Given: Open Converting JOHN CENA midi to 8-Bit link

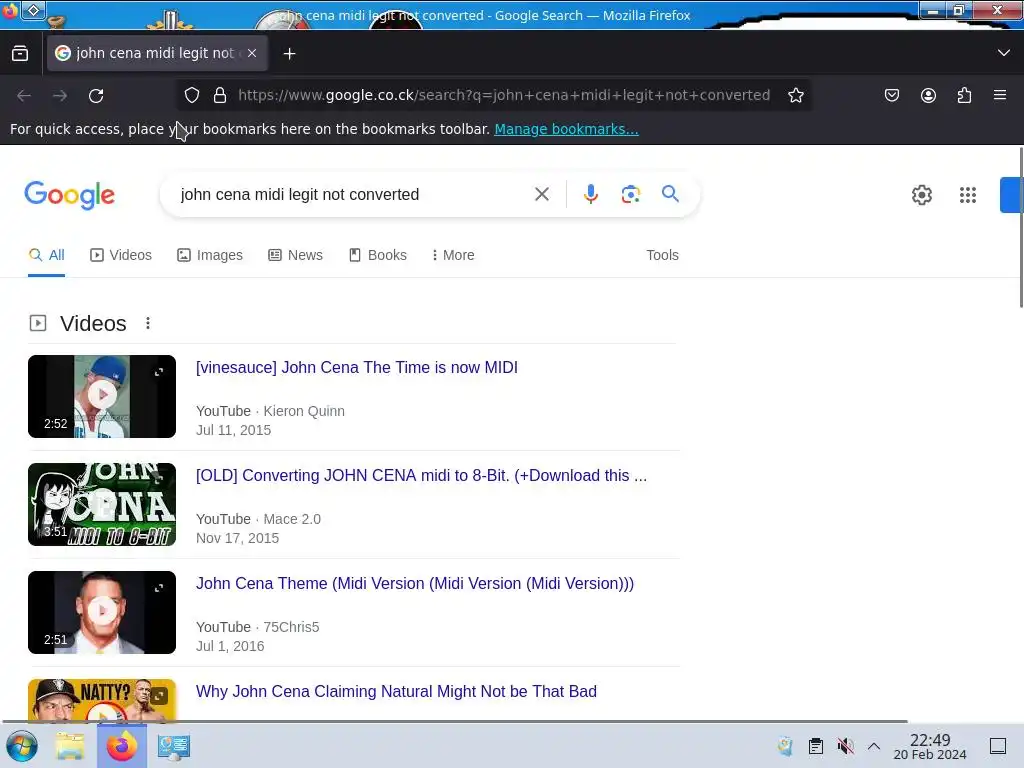Looking at the screenshot, I should [421, 475].
